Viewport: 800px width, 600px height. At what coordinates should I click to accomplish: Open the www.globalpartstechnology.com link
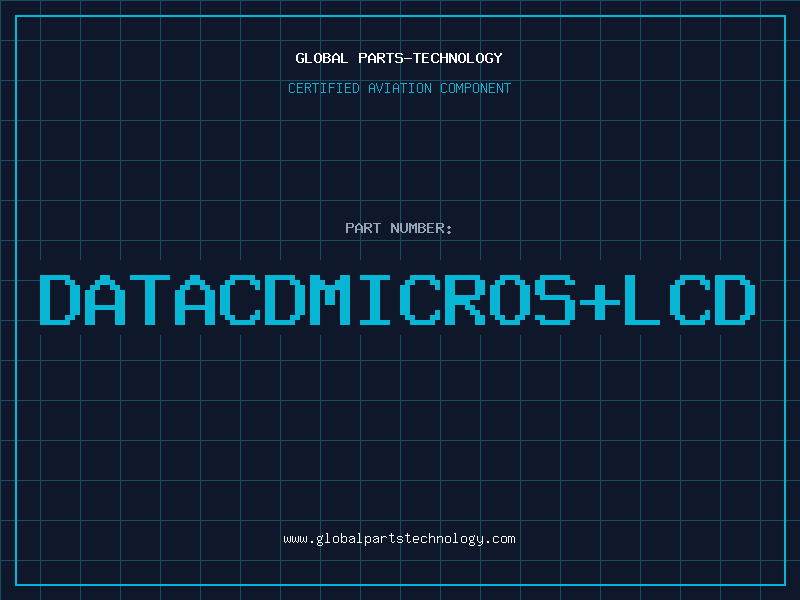coord(399,539)
